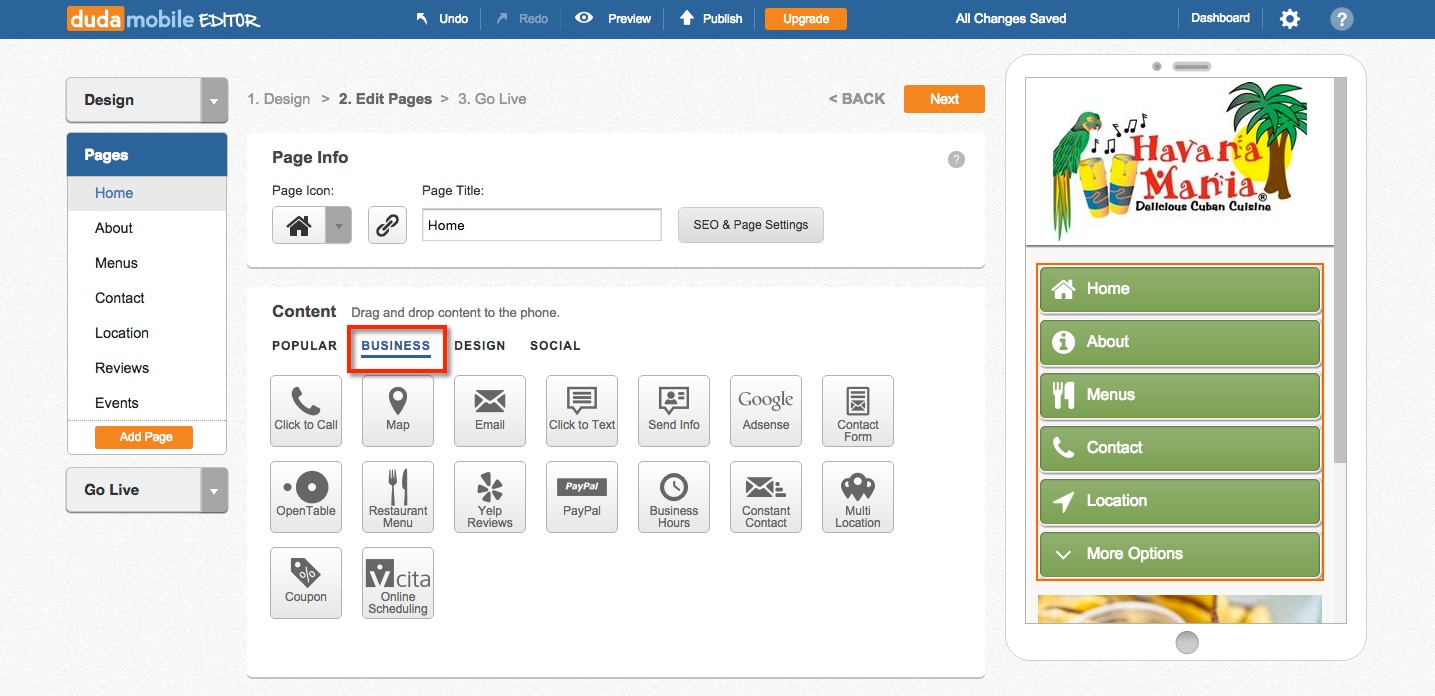Pick the OpenTable widget
Screen dimensions: 1435x696
[x=306, y=497]
